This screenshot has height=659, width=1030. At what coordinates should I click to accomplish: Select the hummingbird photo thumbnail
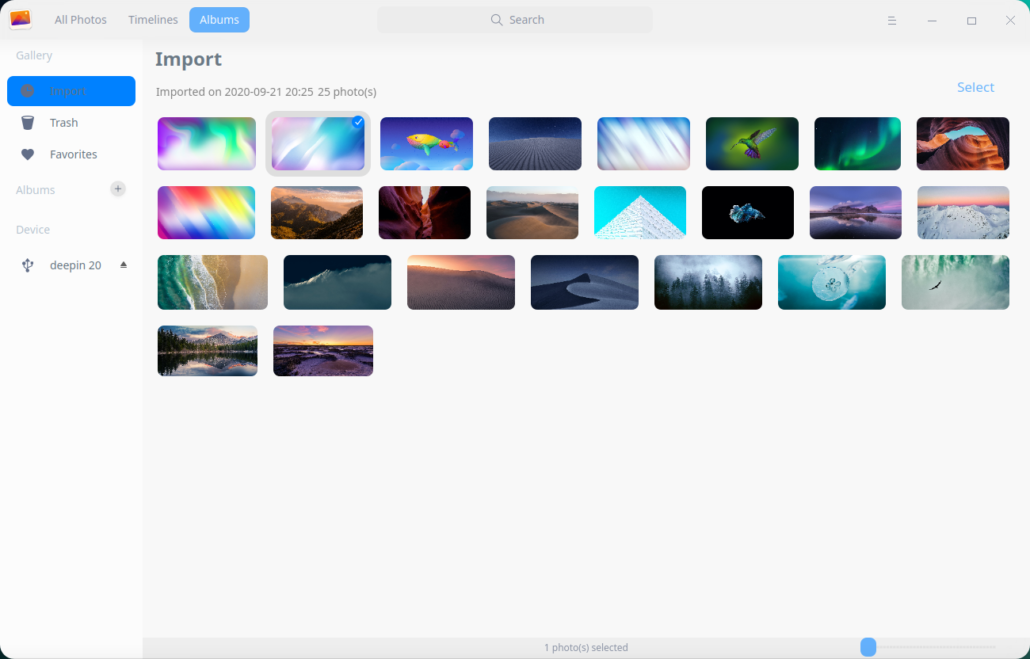[752, 144]
